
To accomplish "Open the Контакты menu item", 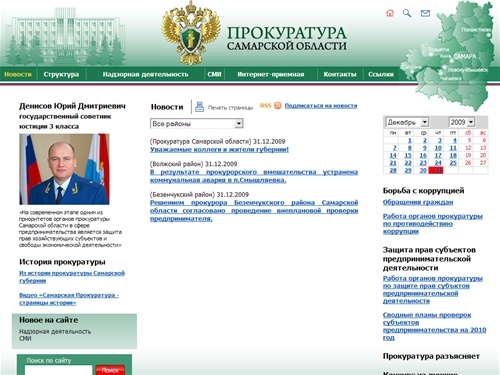I will (x=340, y=74).
